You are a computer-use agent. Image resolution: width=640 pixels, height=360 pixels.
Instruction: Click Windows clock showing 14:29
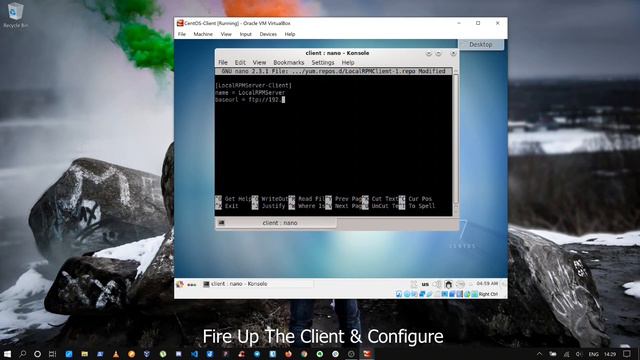610,354
